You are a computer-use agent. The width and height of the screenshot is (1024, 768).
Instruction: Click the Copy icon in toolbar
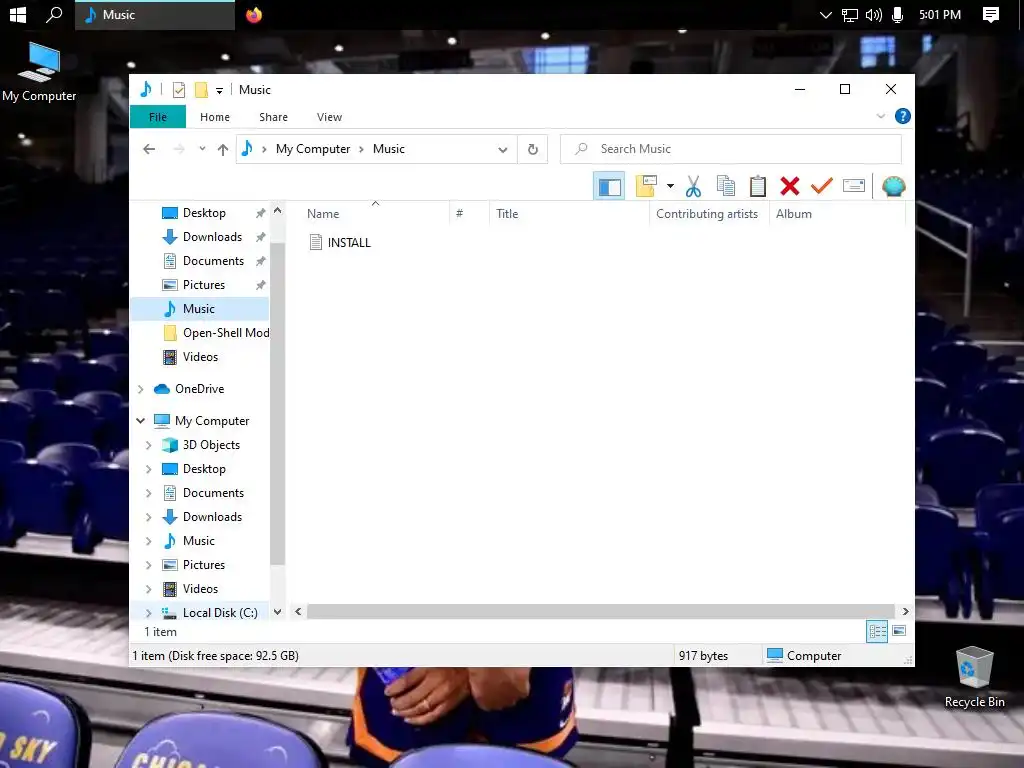coord(726,187)
